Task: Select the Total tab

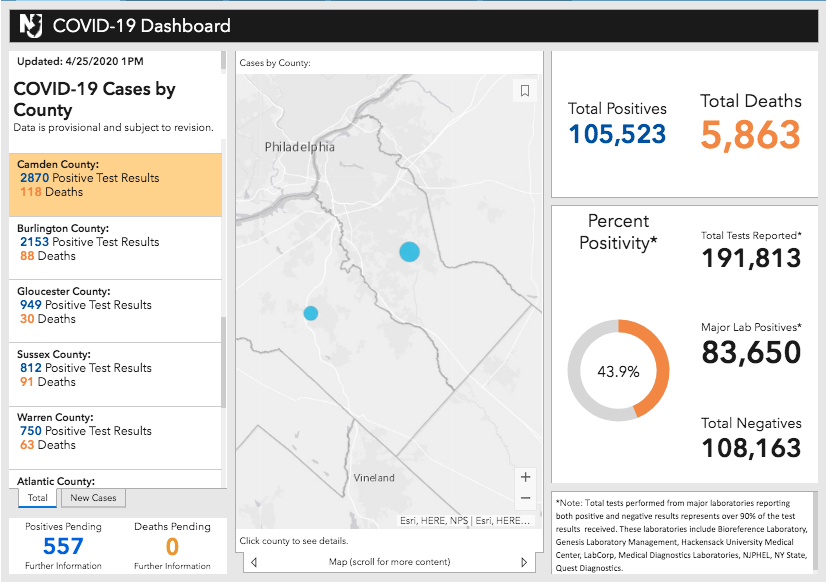Action: click(38, 498)
